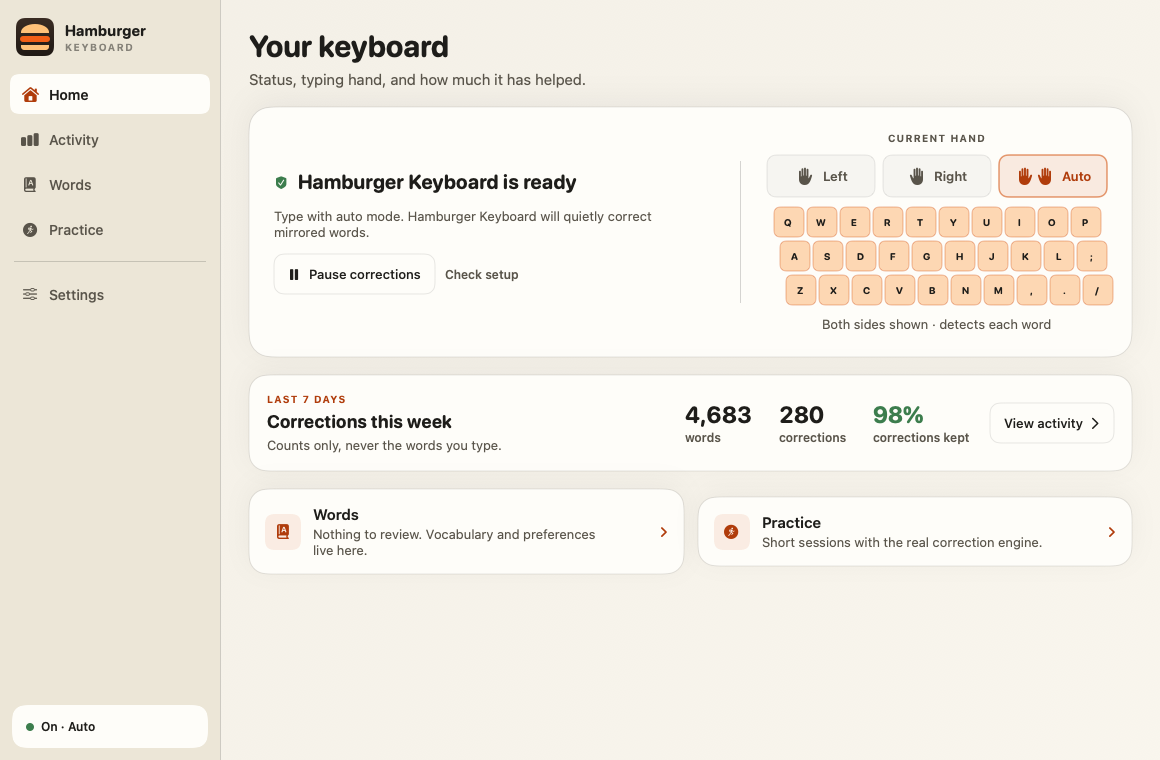Open Practice in the sidebar

click(x=110, y=230)
